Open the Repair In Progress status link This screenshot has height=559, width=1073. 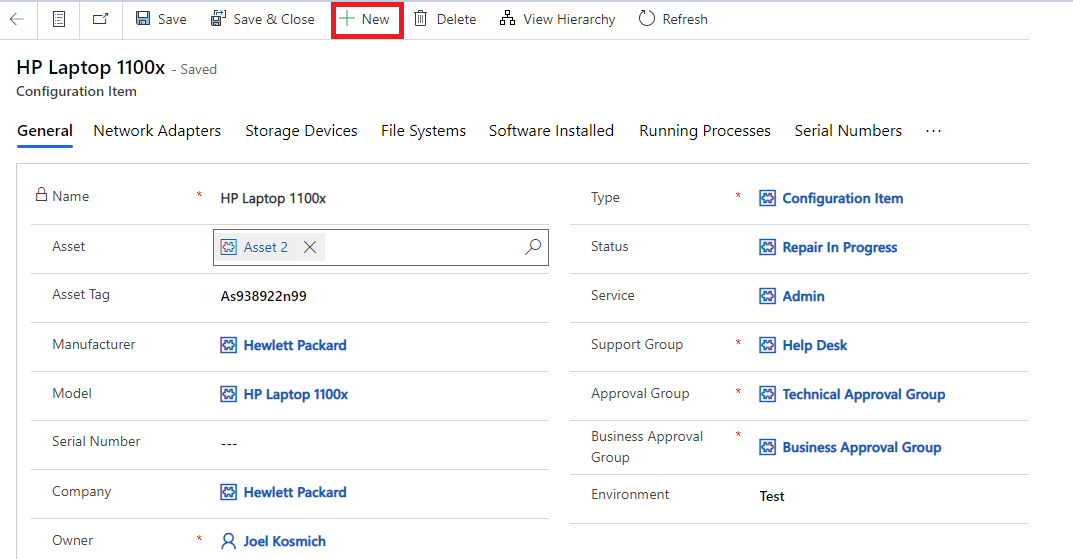pos(840,248)
